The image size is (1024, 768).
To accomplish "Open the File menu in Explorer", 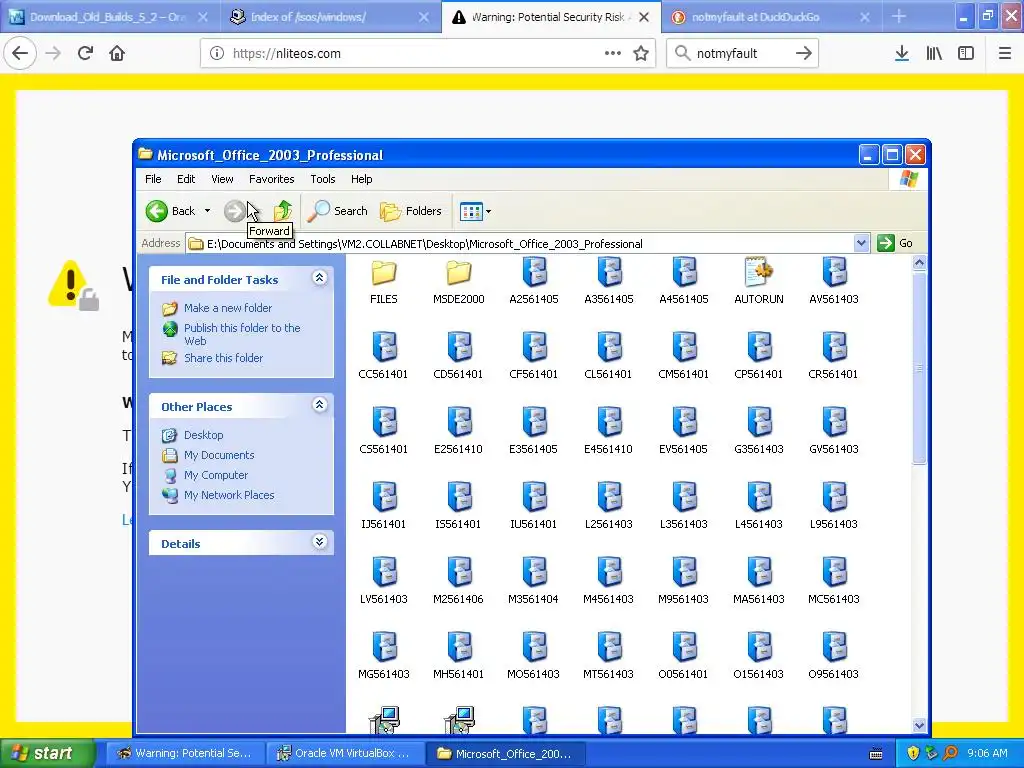I will coord(153,179).
